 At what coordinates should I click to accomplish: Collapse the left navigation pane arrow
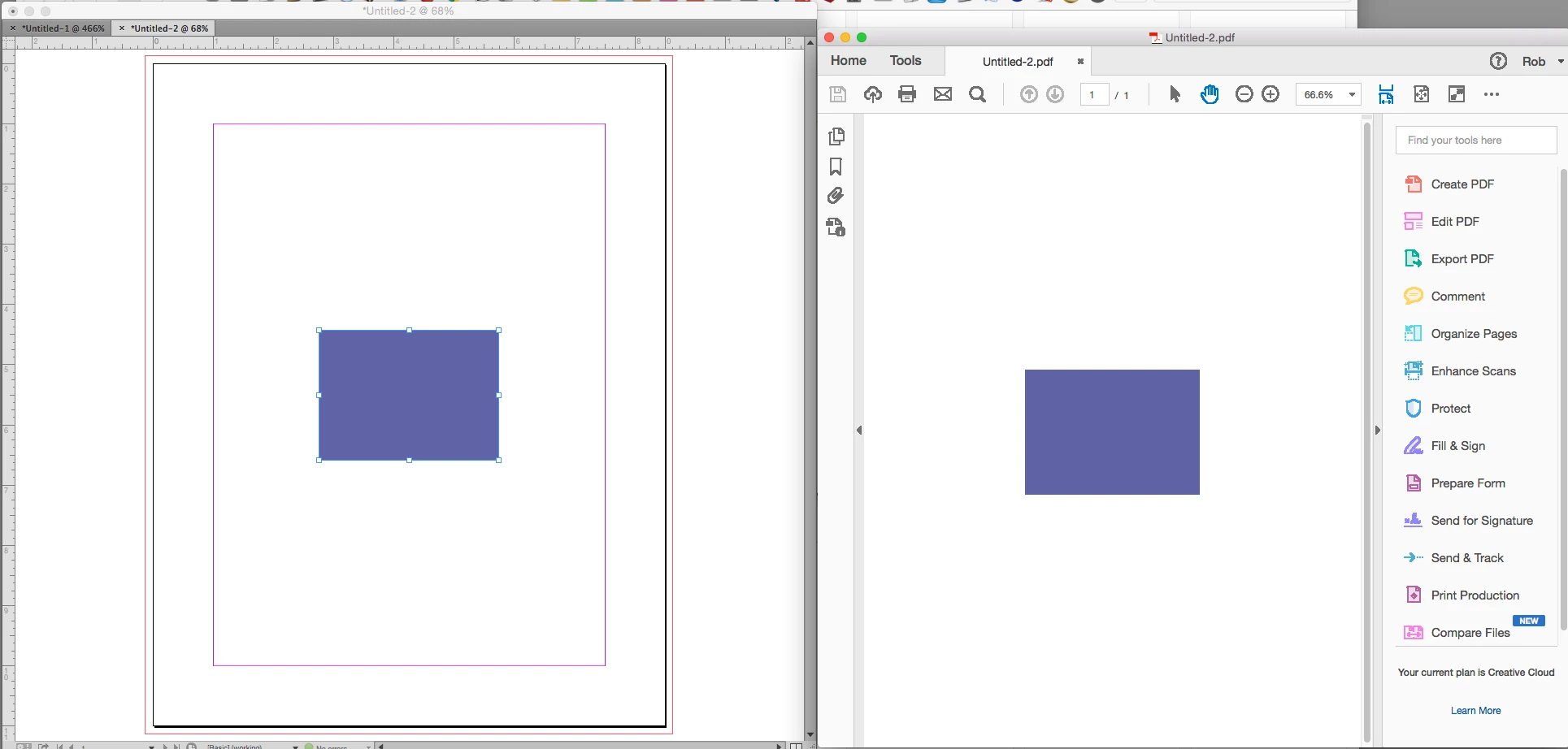859,430
